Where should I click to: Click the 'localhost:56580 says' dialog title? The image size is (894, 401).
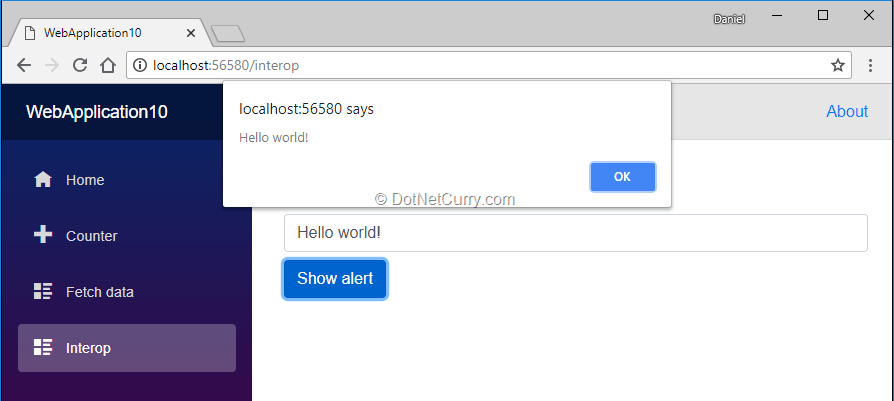306,109
